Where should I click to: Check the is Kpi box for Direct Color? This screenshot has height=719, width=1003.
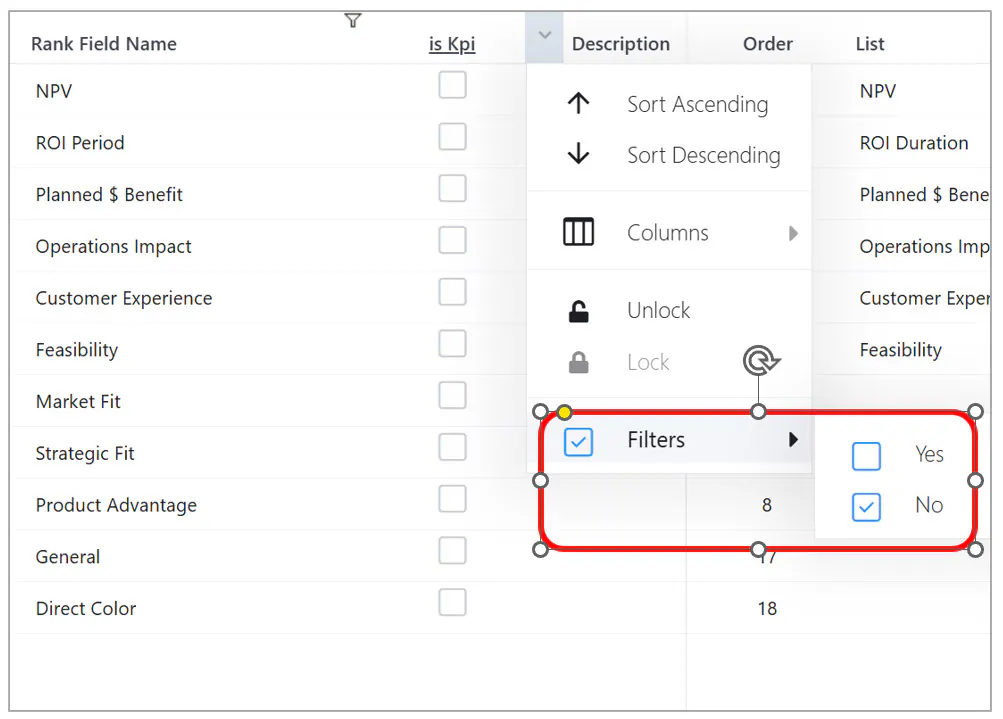(x=452, y=603)
